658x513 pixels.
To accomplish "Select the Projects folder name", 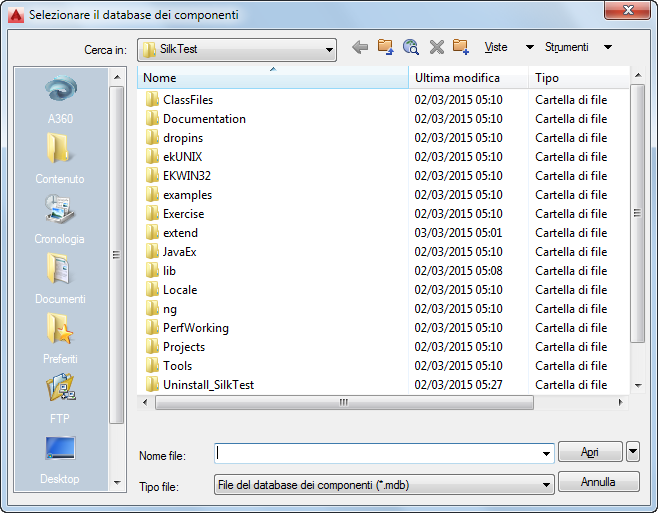I will click(x=184, y=347).
